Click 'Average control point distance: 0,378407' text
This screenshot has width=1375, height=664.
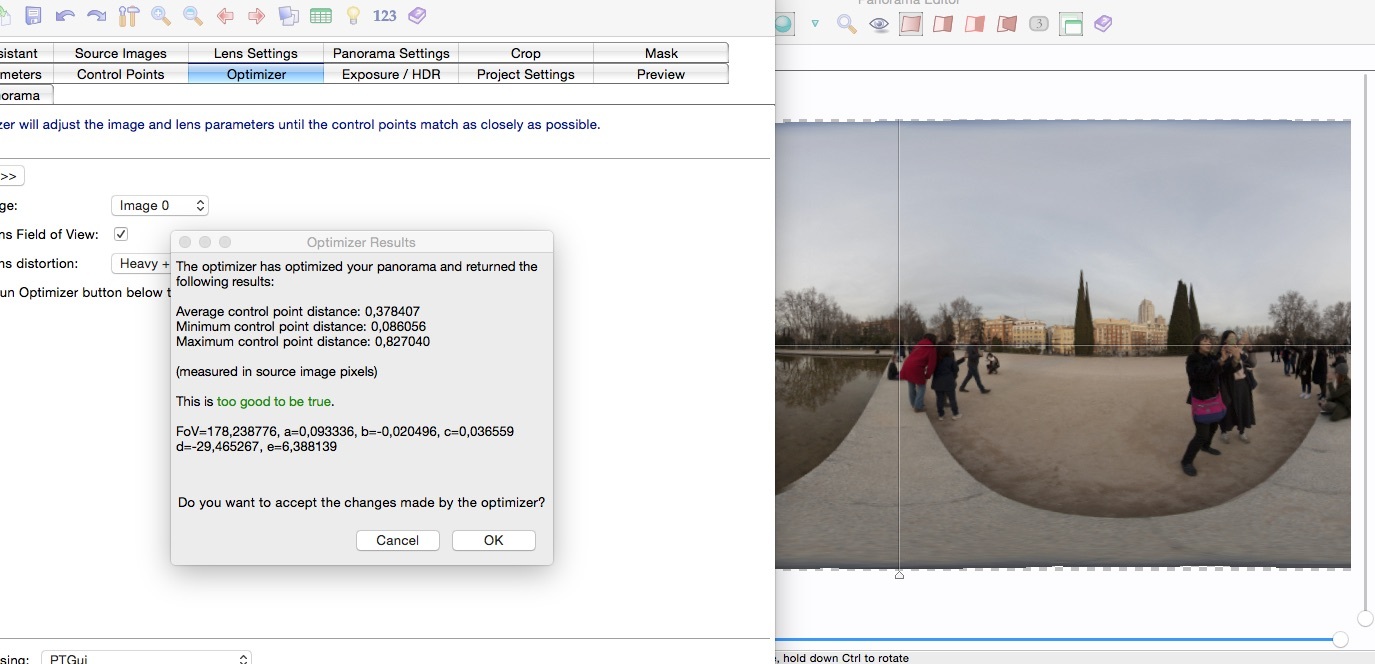[x=298, y=312]
